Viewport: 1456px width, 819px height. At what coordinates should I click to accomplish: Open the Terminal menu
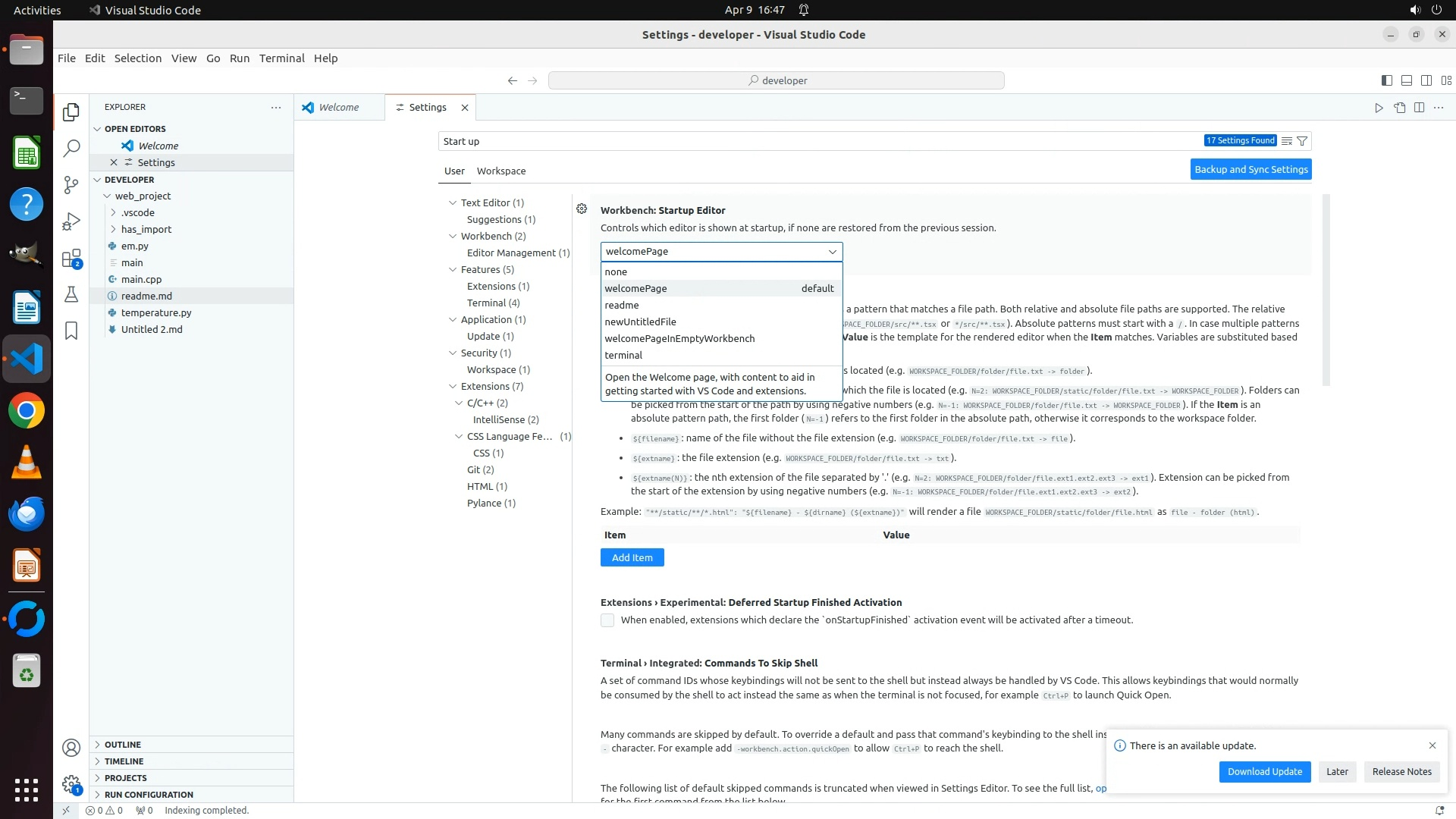[281, 58]
